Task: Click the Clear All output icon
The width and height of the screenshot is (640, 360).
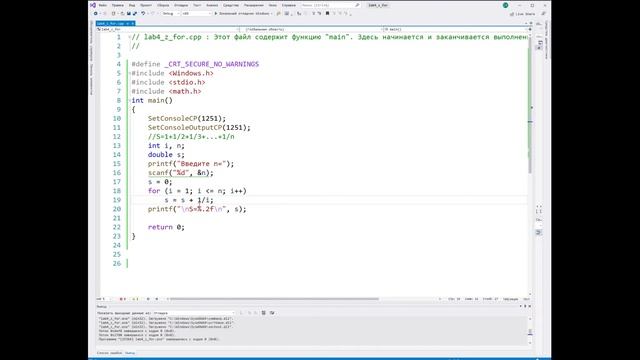Action: 264,313
